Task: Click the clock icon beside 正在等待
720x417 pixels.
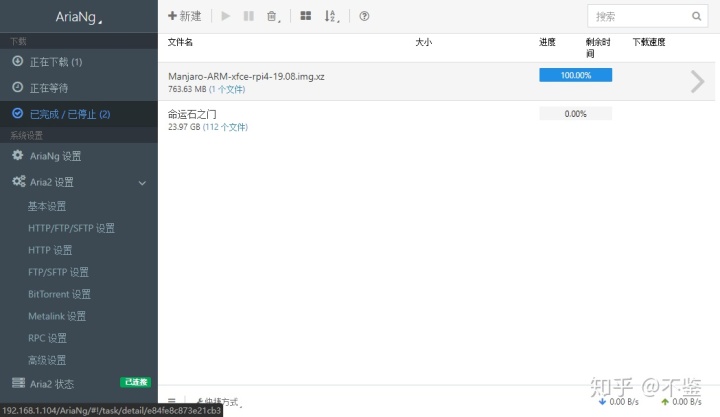Action: click(17, 87)
